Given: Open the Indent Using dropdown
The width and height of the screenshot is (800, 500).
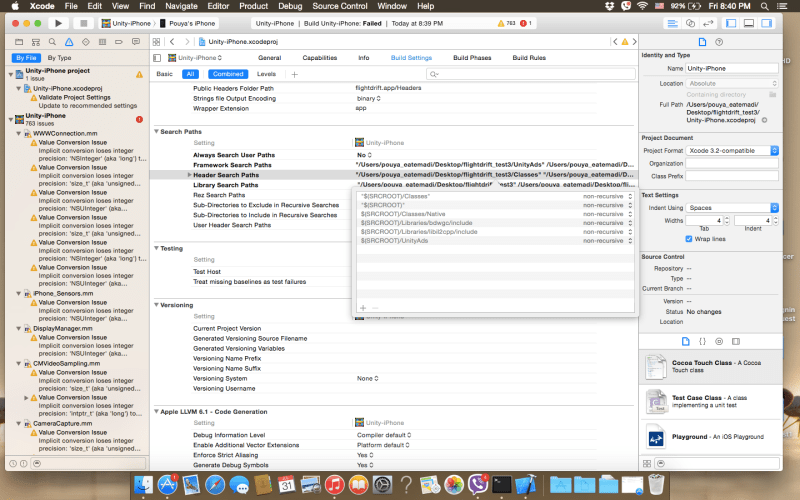Looking at the screenshot, I should [x=732, y=208].
